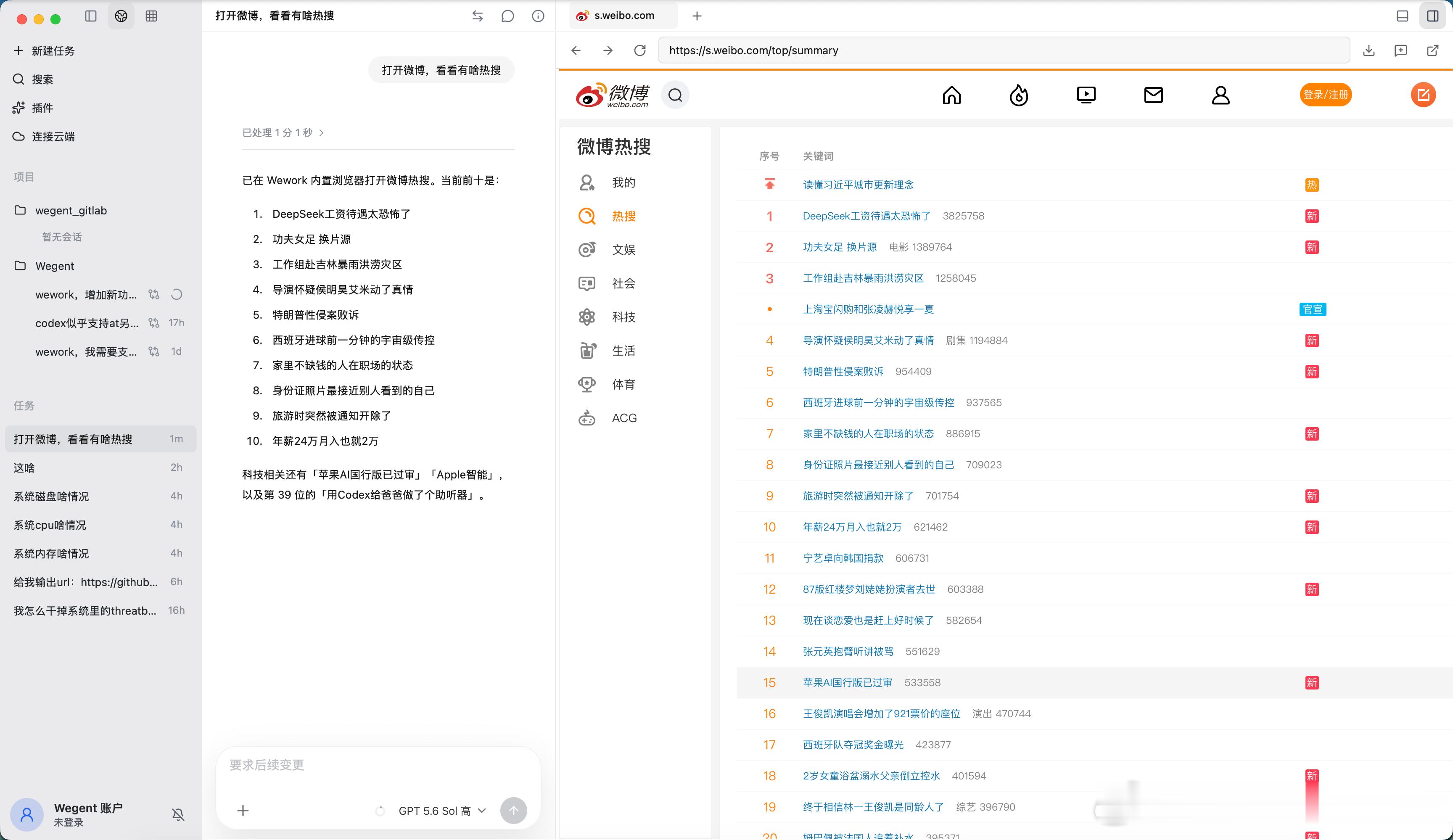1453x840 pixels.
Task: Click the swap arrows icon in chat header
Action: pyautogui.click(x=478, y=16)
